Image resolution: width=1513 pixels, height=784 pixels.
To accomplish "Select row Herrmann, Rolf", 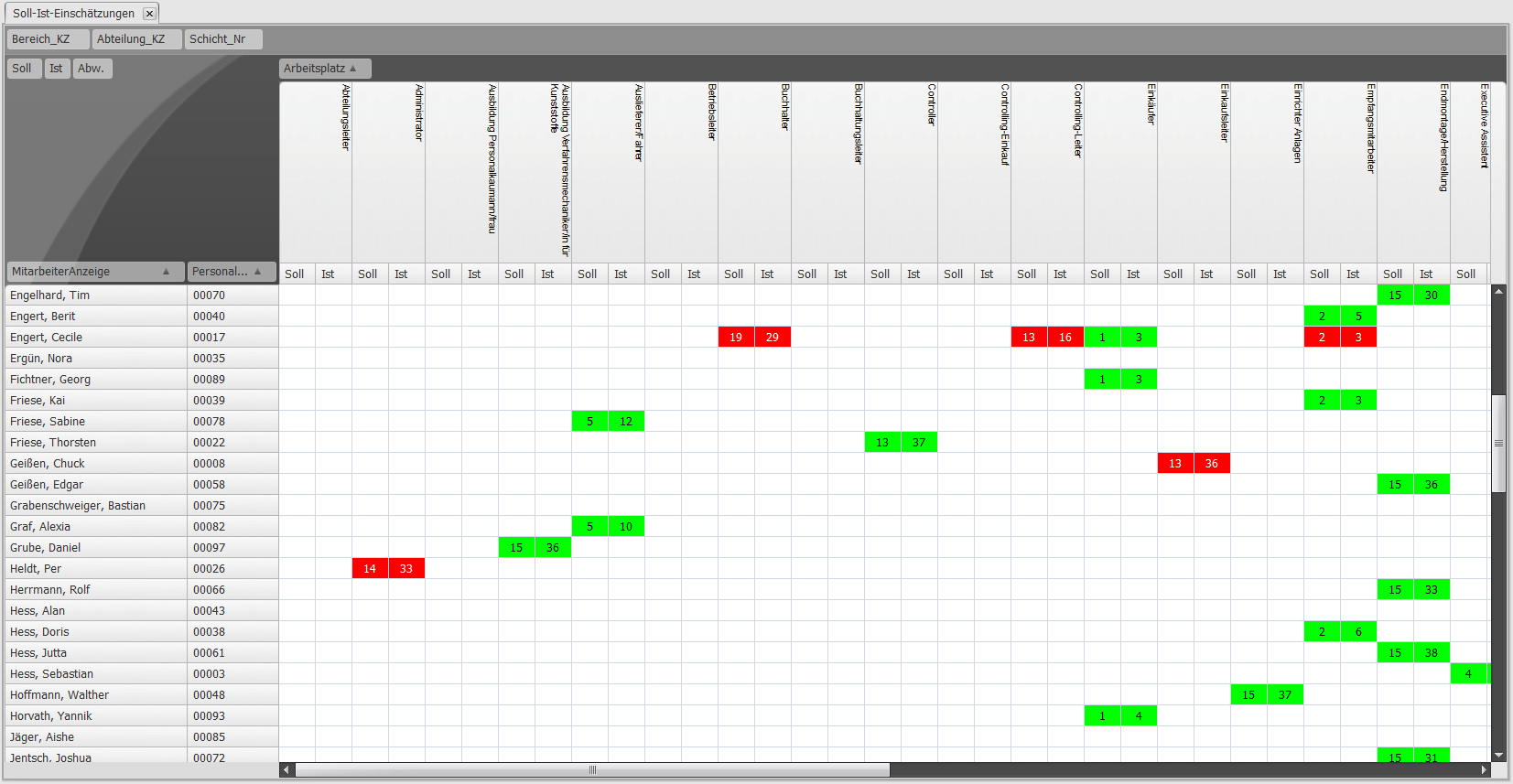I will click(x=96, y=590).
